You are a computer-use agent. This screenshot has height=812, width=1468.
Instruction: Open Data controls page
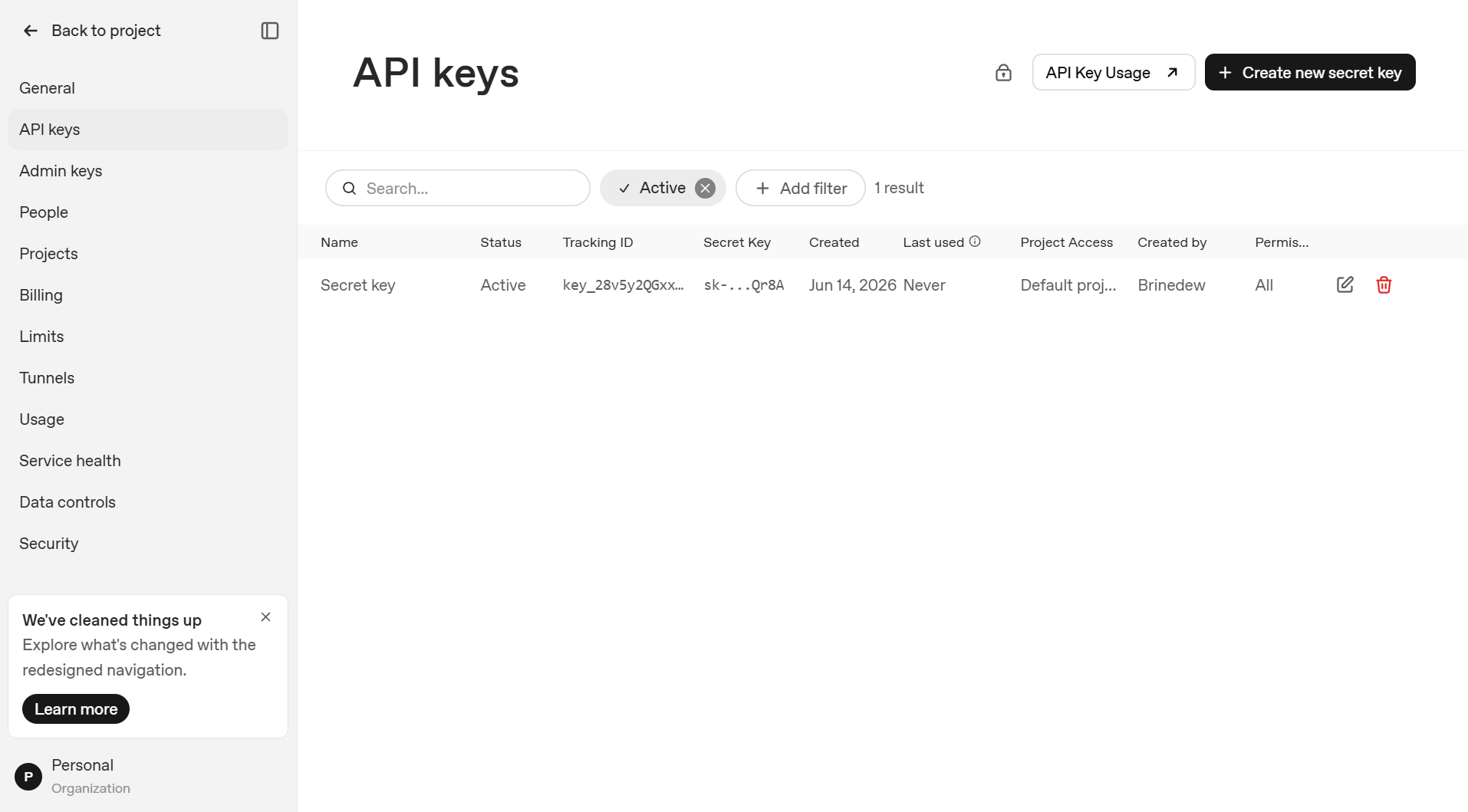point(148,502)
